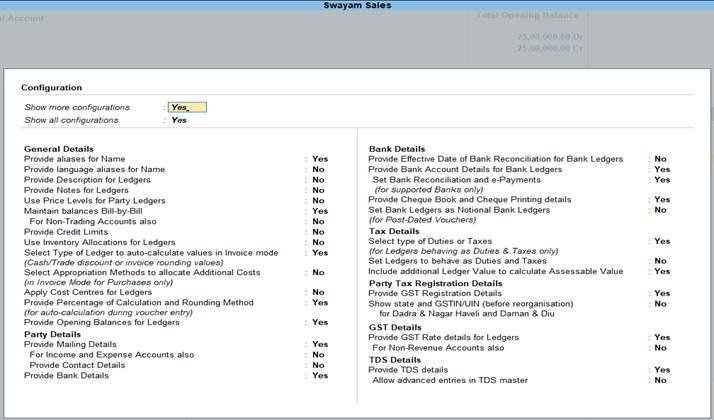
Task: Enable 'Provide Notes for Ledgers' option
Action: (318, 190)
